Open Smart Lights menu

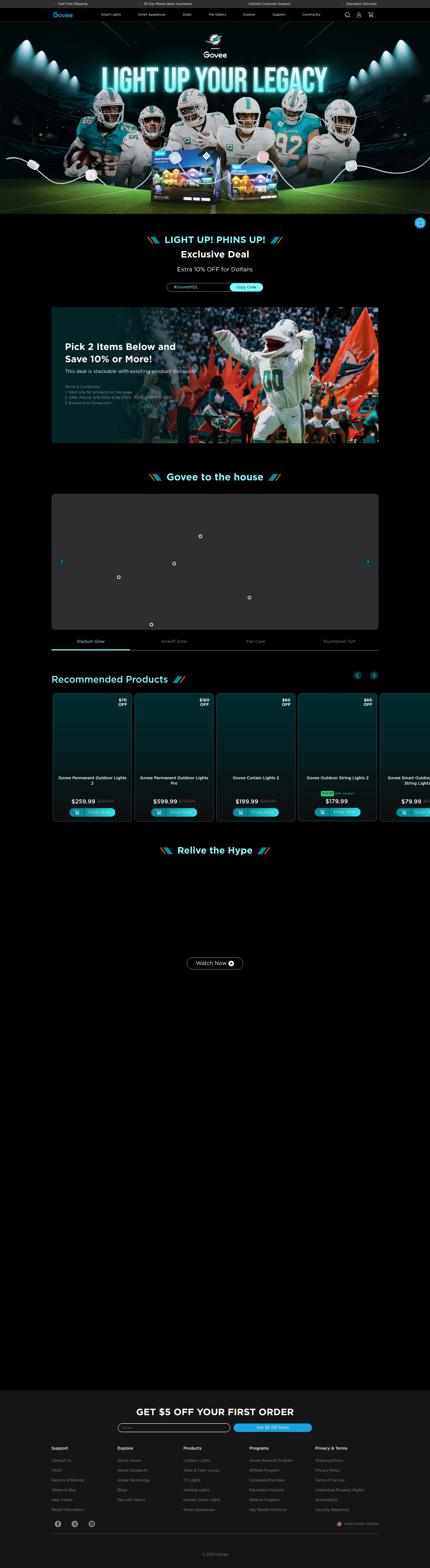point(111,15)
